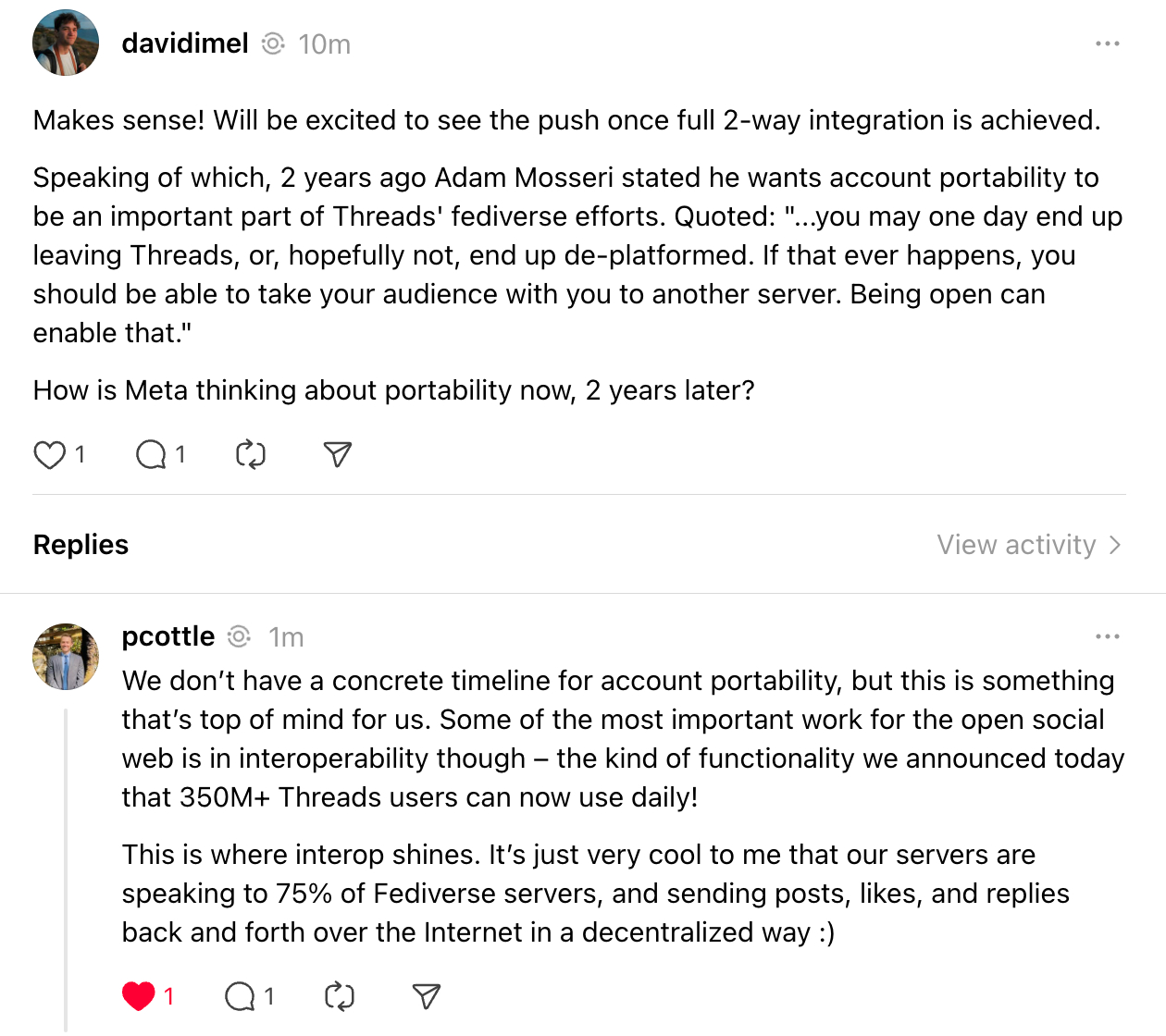The image size is (1166, 1036).
Task: Open pcottle's username profile link
Action: pyautogui.click(x=168, y=636)
